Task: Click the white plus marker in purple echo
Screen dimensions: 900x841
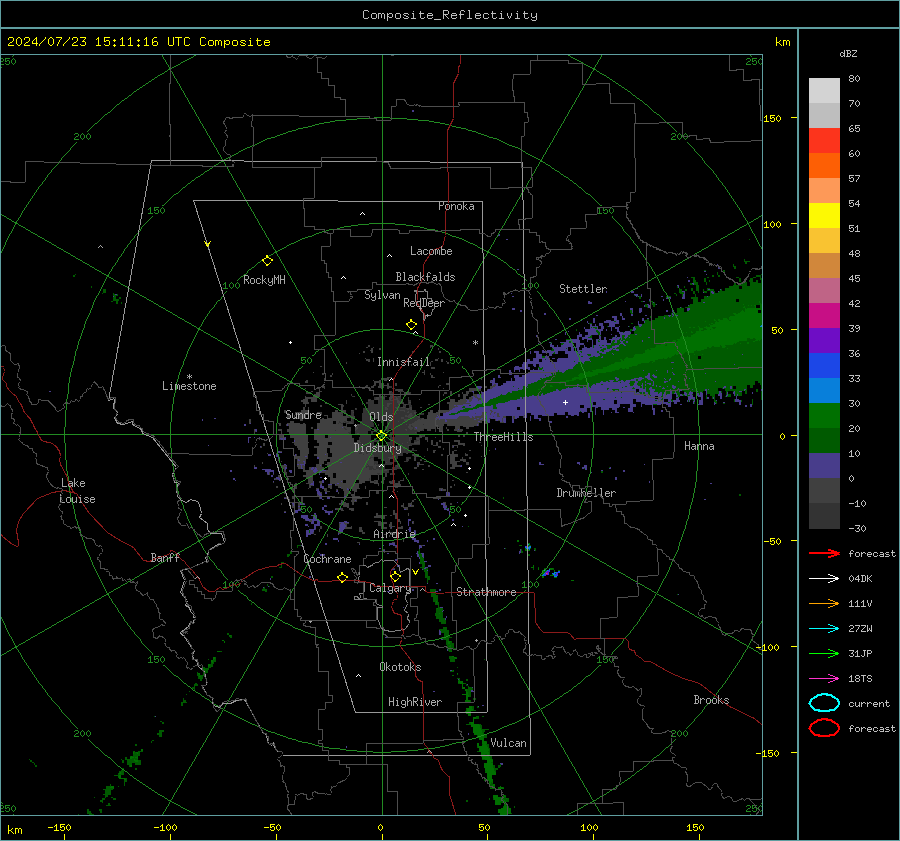Action: click(x=565, y=402)
